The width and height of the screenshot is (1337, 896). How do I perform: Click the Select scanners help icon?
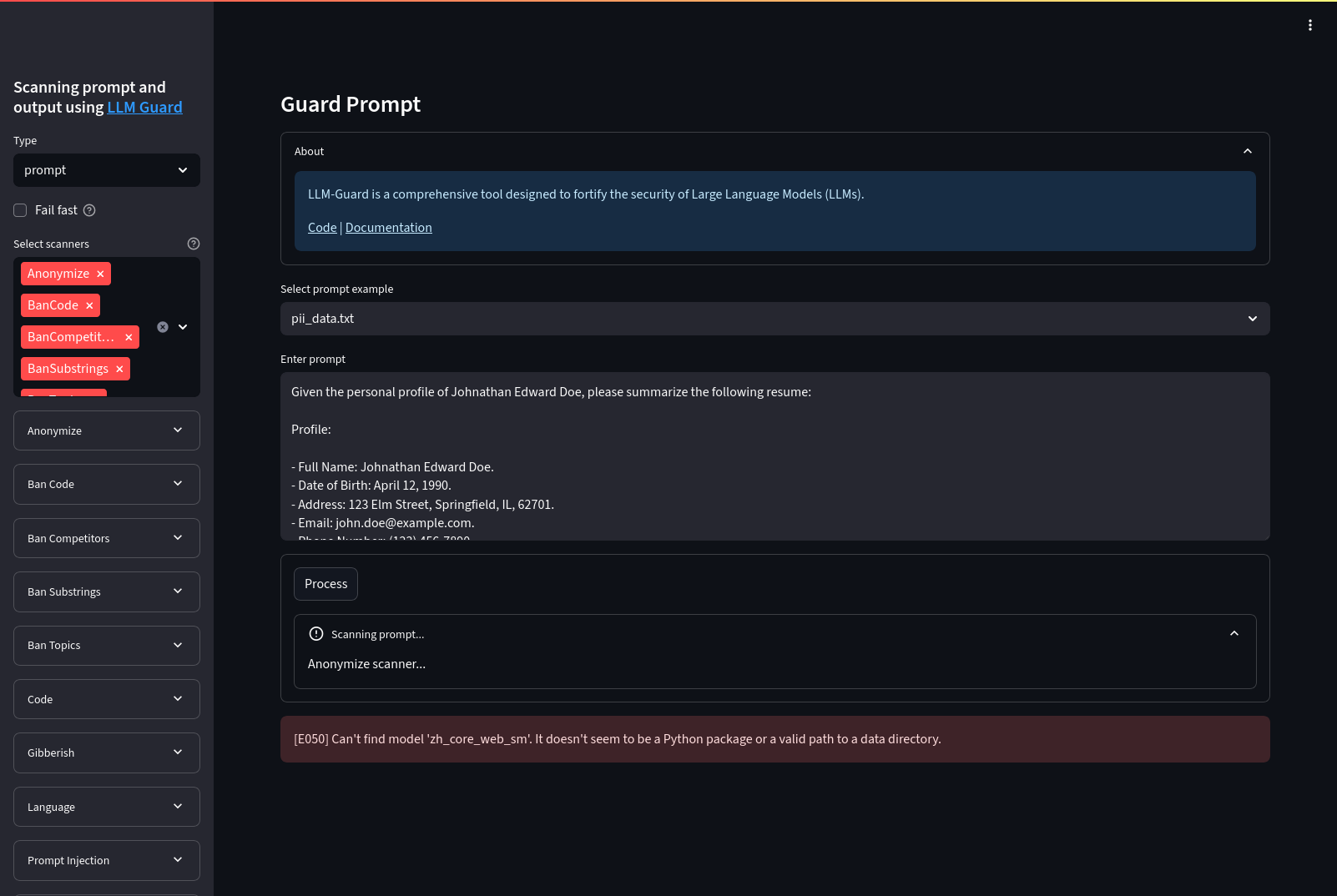click(194, 244)
